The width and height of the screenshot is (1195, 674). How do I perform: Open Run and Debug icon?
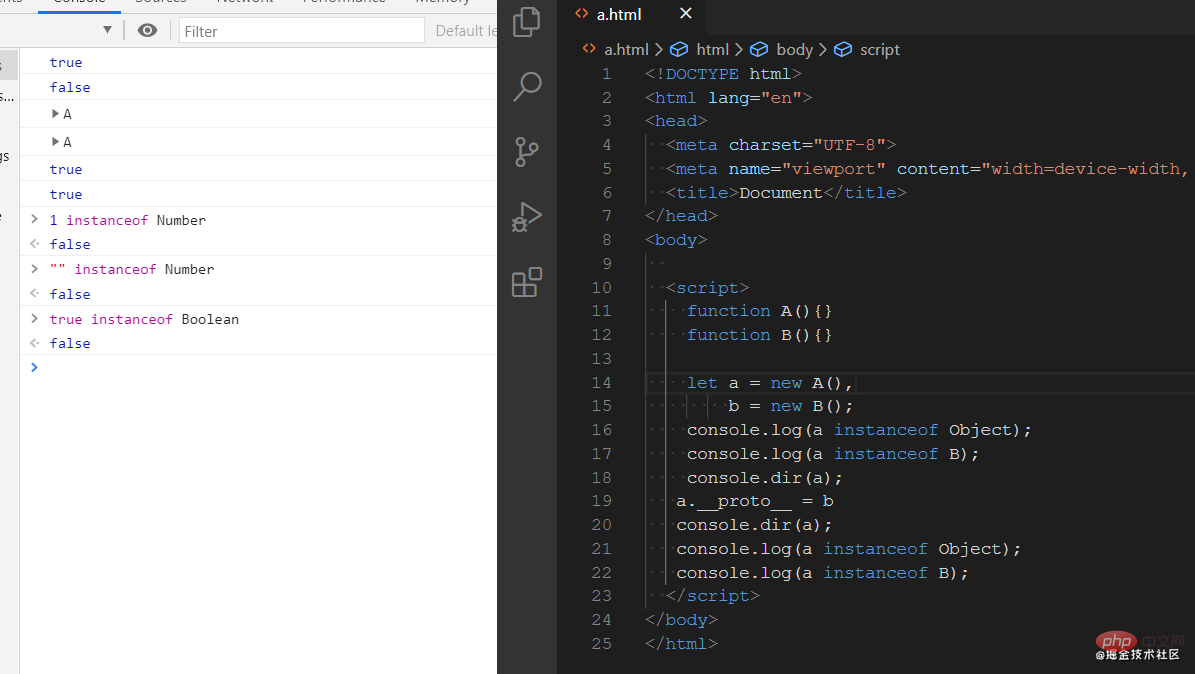[x=527, y=217]
